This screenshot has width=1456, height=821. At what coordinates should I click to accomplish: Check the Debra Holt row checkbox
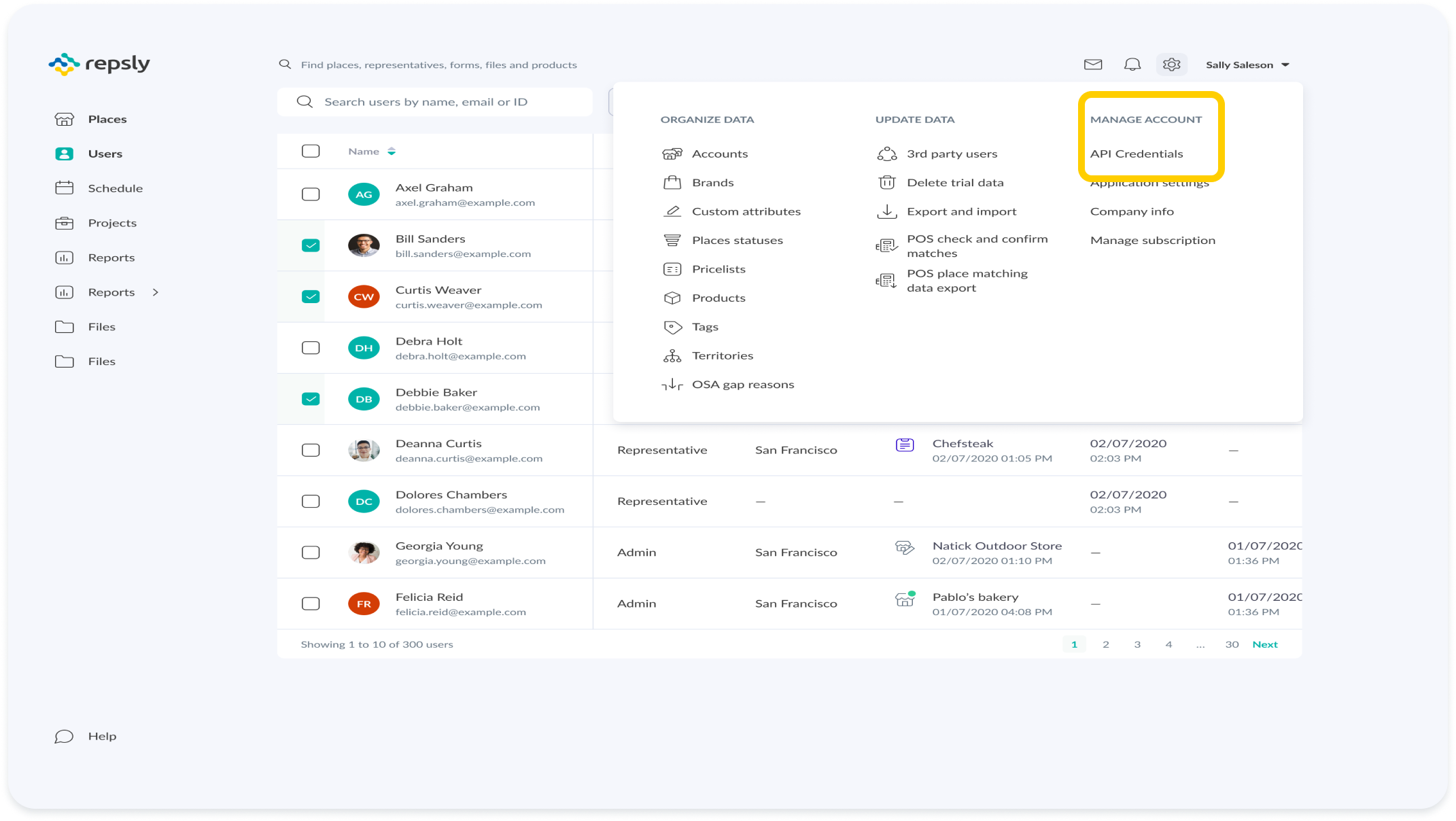click(x=311, y=348)
